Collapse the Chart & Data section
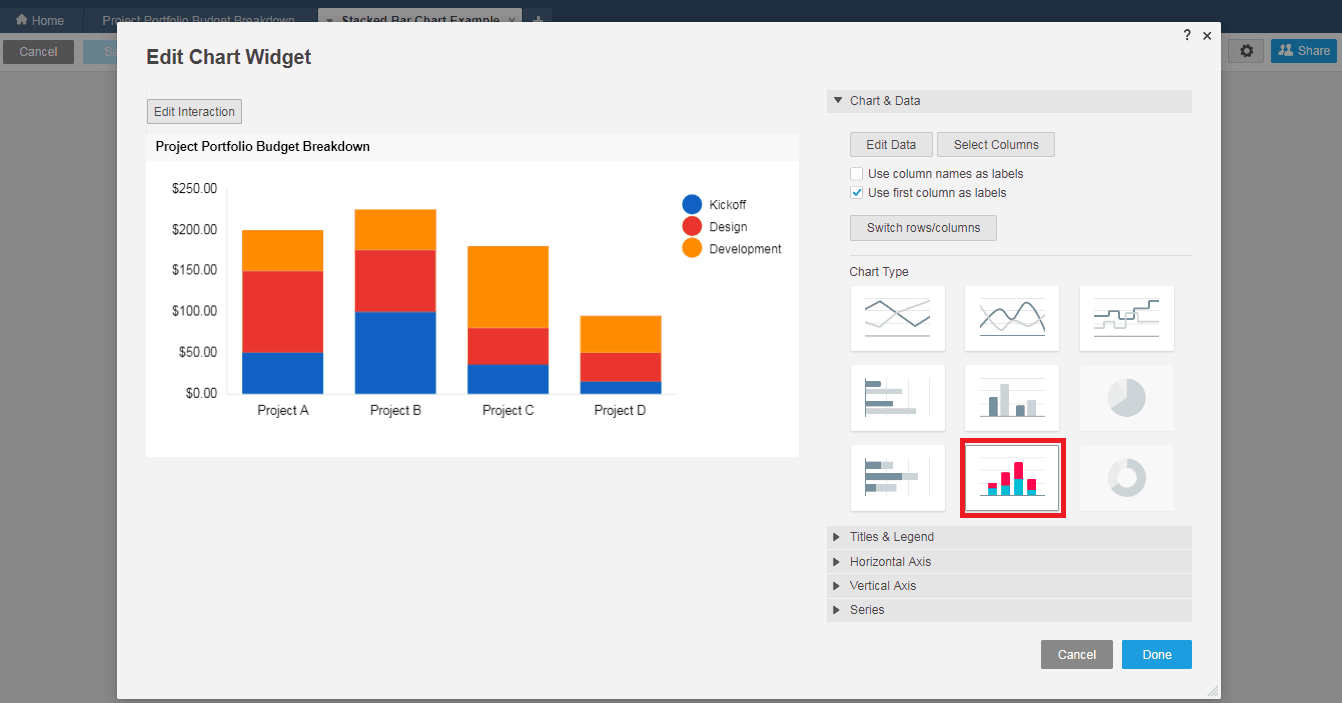Screen dimensions: 1342x703 838,101
